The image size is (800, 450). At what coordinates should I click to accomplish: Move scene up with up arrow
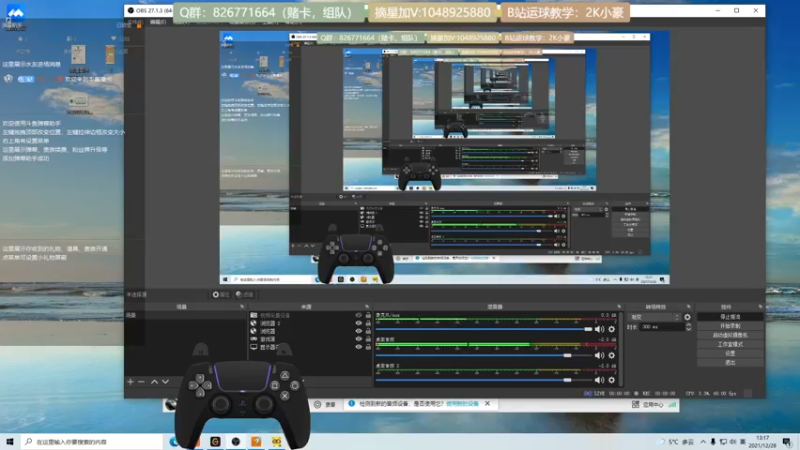coord(154,382)
